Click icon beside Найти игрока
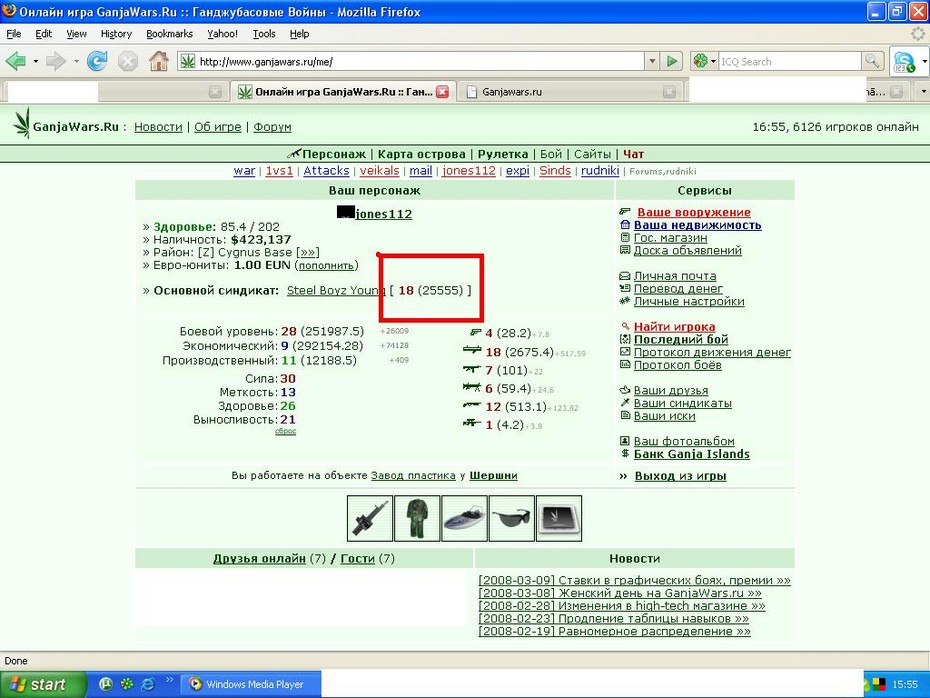 pyautogui.click(x=625, y=326)
